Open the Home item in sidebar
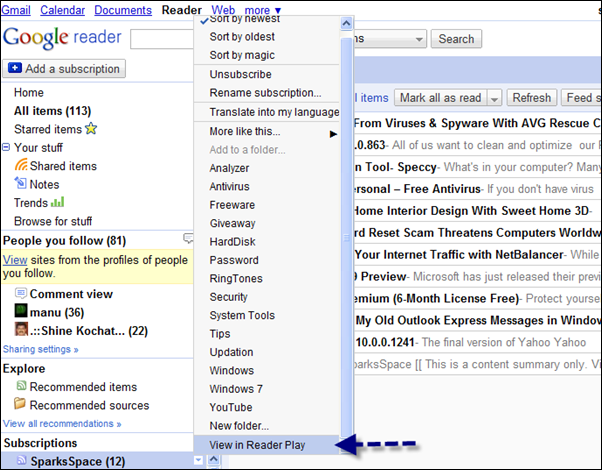 coord(29,93)
